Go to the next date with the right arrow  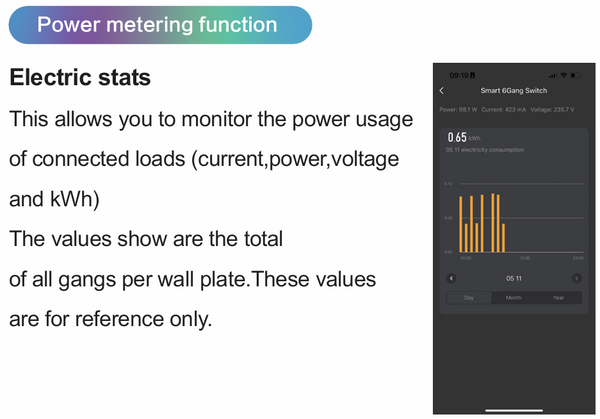pos(577,278)
